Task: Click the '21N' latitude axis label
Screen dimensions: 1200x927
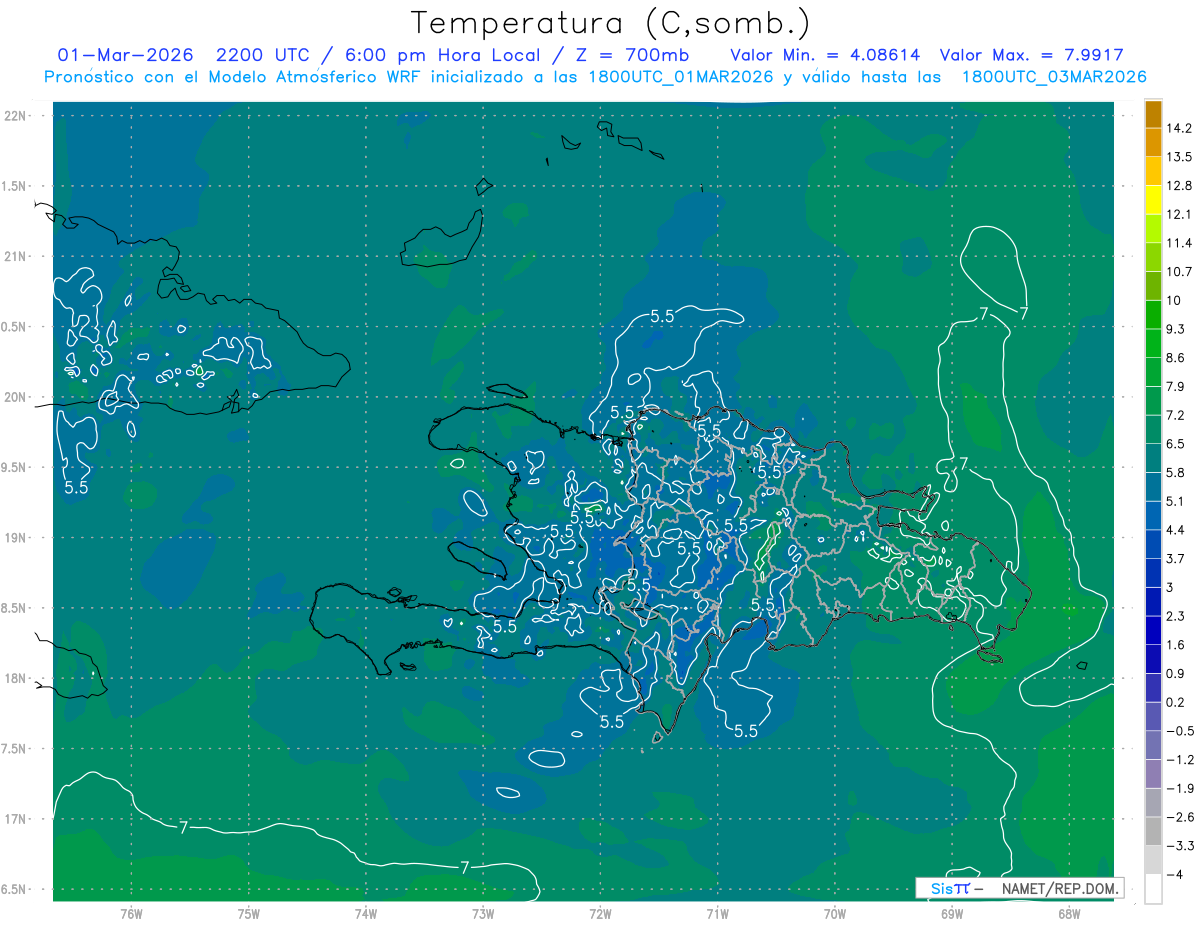Action: tap(16, 257)
